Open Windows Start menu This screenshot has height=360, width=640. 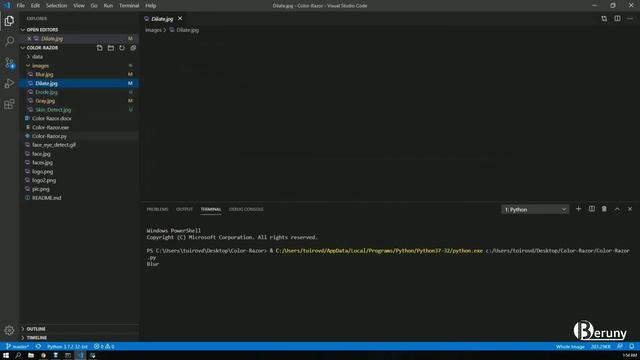click(x=6, y=356)
